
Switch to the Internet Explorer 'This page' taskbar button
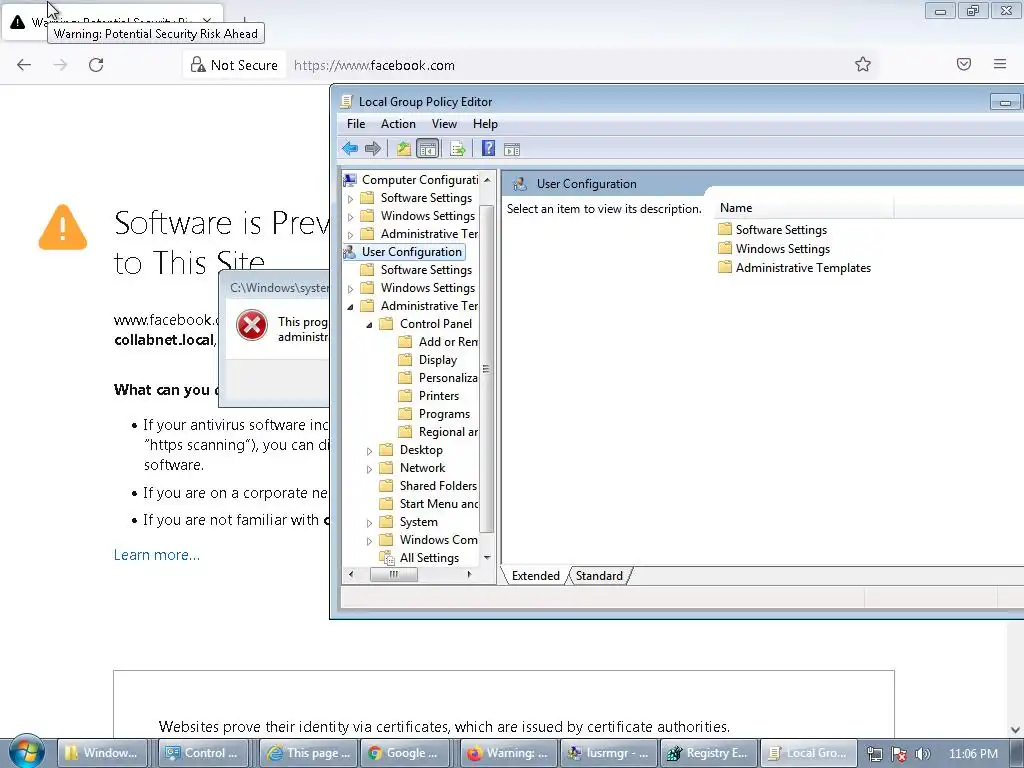click(308, 753)
